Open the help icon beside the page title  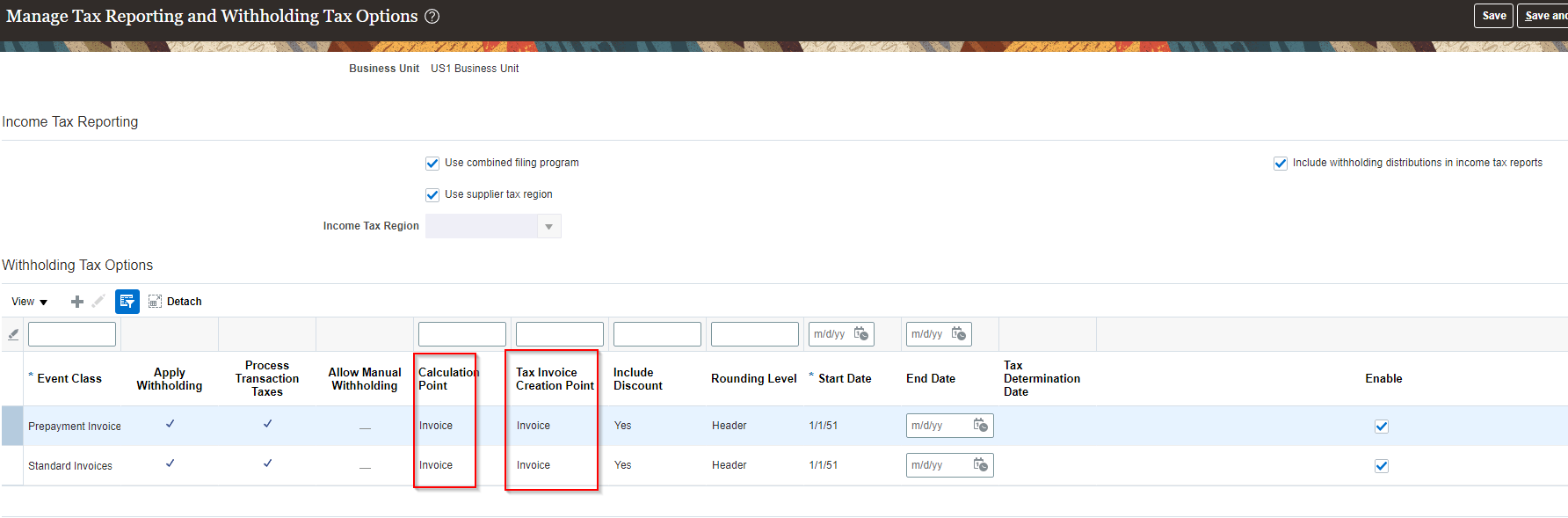pos(432,17)
